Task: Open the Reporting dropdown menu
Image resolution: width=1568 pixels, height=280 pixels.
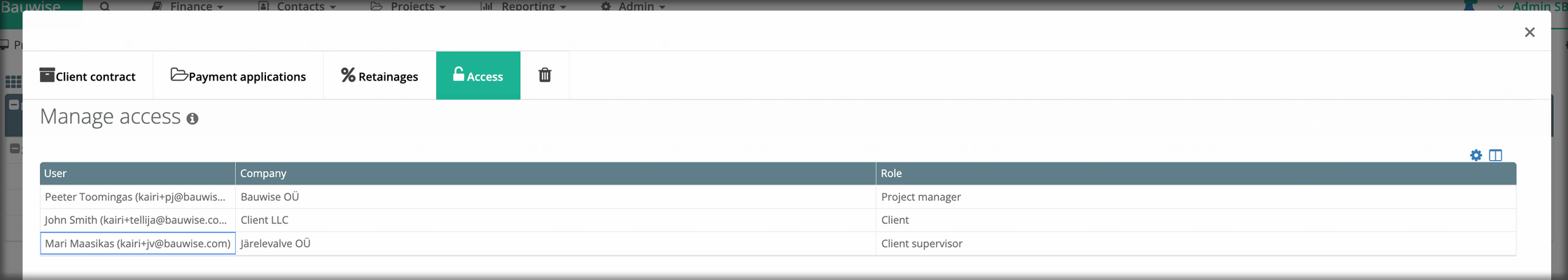Action: [524, 6]
